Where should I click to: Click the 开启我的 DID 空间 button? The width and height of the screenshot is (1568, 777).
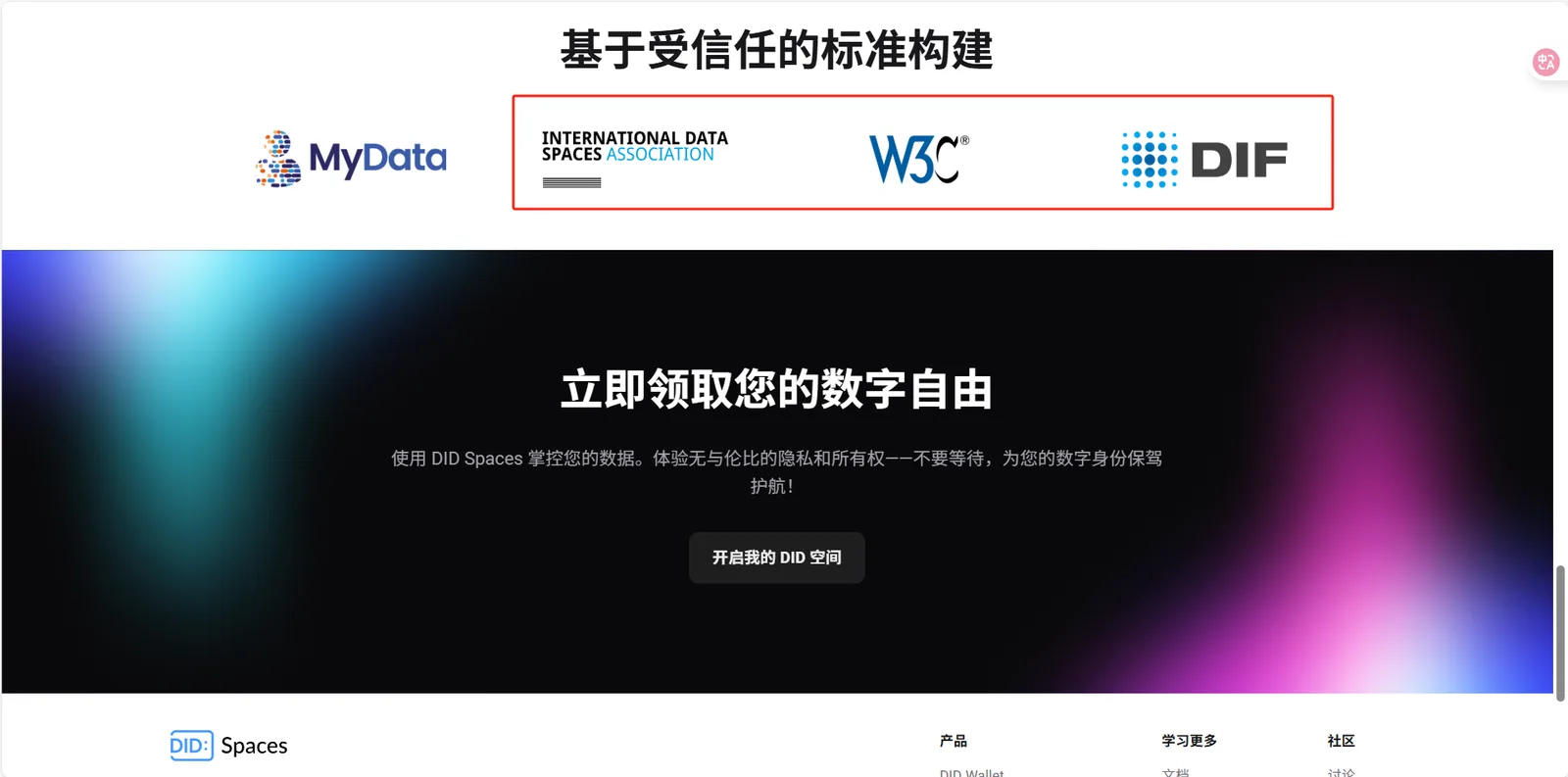coord(777,558)
